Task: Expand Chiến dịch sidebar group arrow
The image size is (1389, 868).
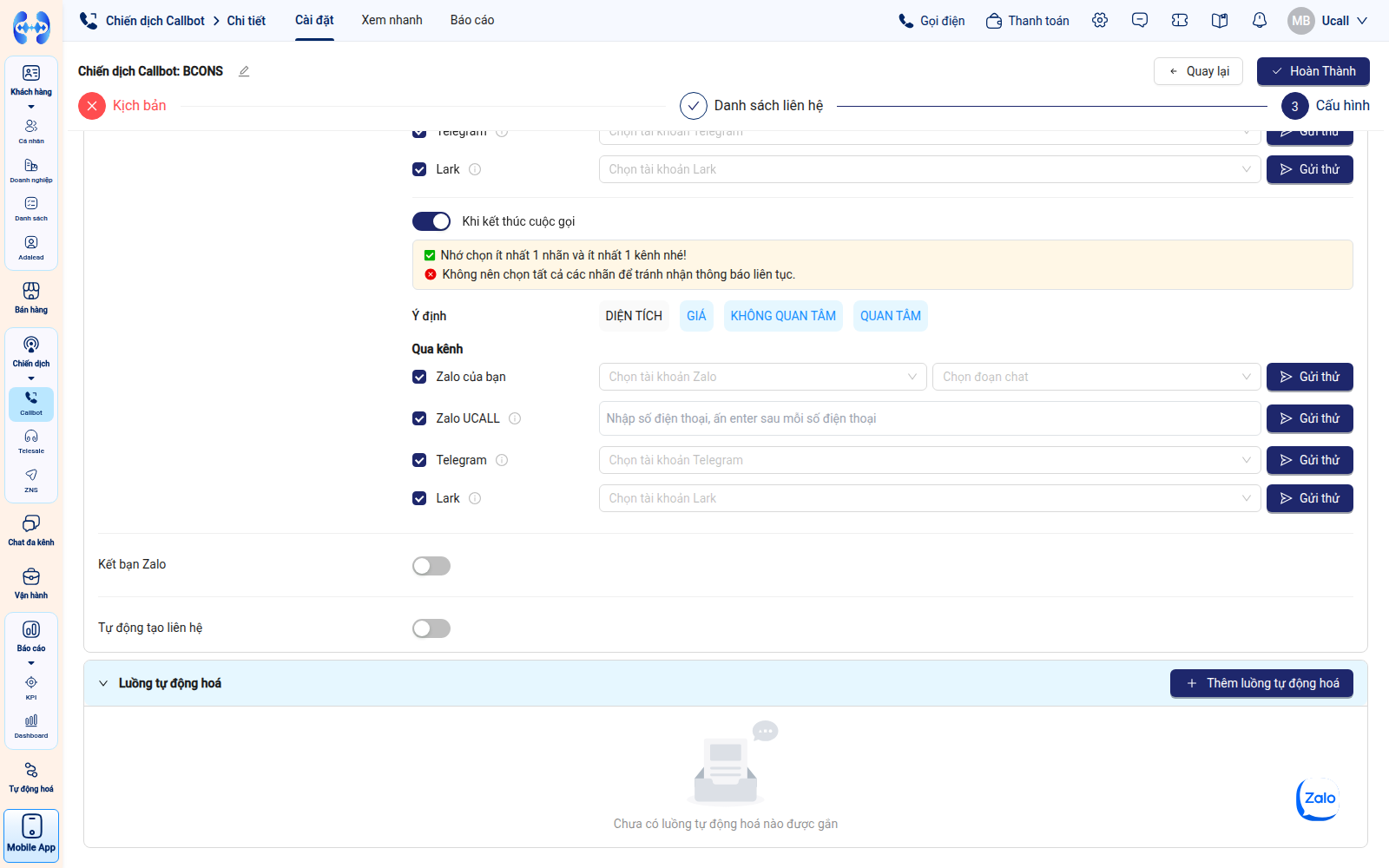Action: 31,378
